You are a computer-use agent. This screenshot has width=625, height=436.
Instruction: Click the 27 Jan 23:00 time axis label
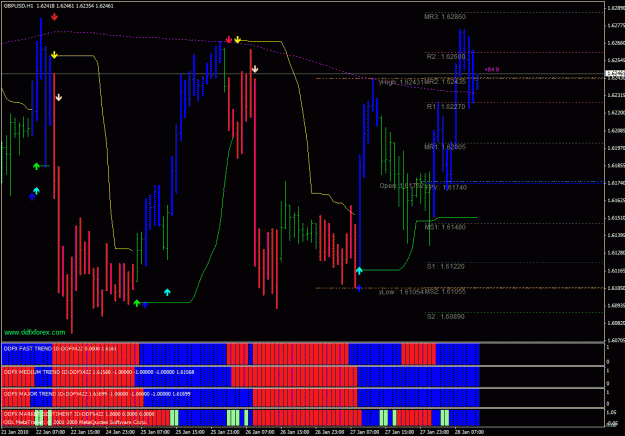(x=434, y=432)
